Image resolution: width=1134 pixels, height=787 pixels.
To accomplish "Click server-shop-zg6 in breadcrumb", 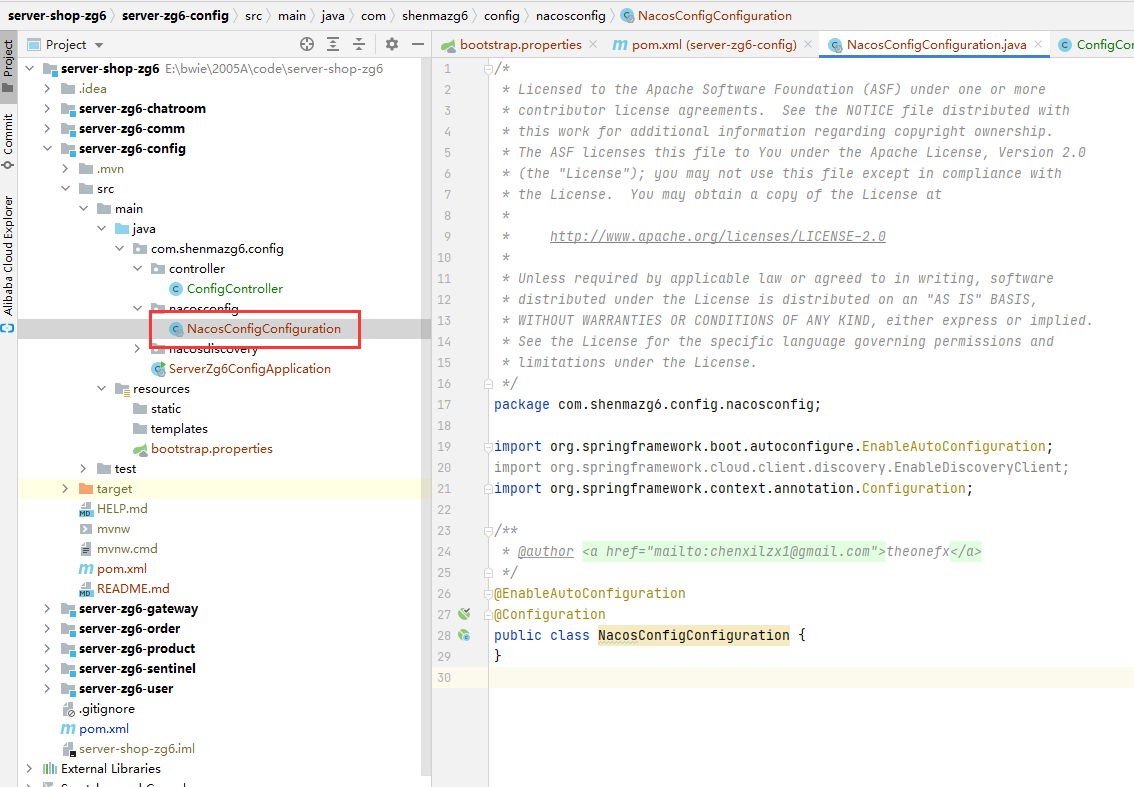I will pyautogui.click(x=56, y=16).
